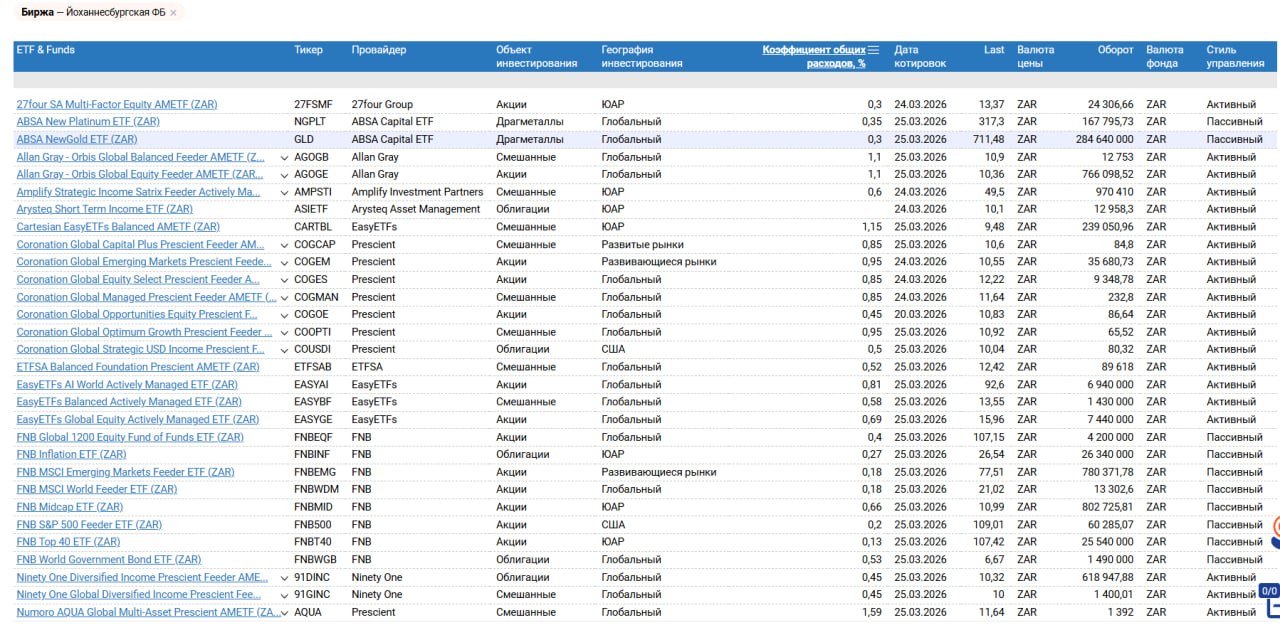Viewport: 1280px width, 630px height.
Task: Expand the Allan Gray Orbis Global Balanced Feeder row
Action: 284,157
